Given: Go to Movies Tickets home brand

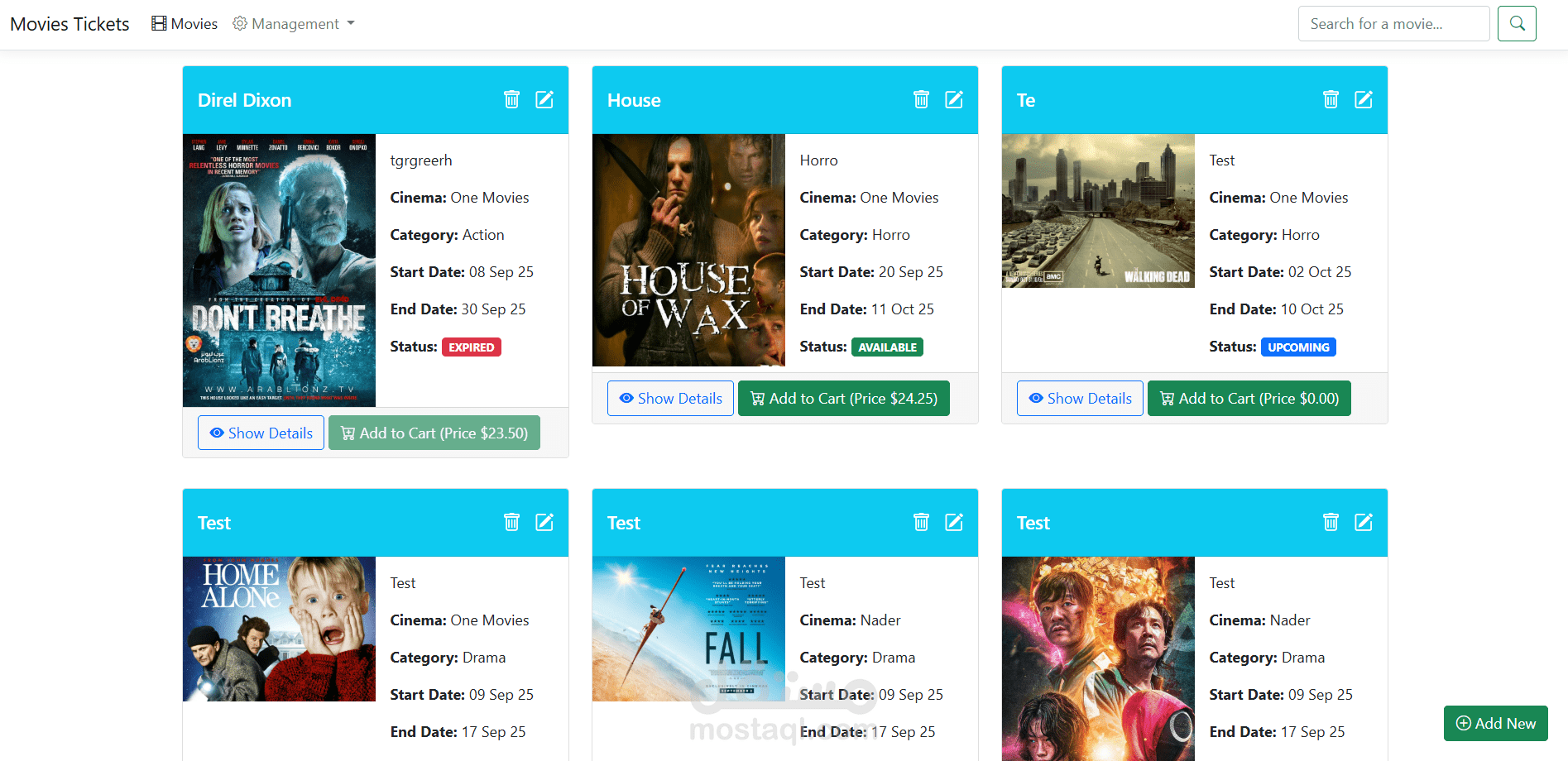Looking at the screenshot, I should pyautogui.click(x=70, y=24).
